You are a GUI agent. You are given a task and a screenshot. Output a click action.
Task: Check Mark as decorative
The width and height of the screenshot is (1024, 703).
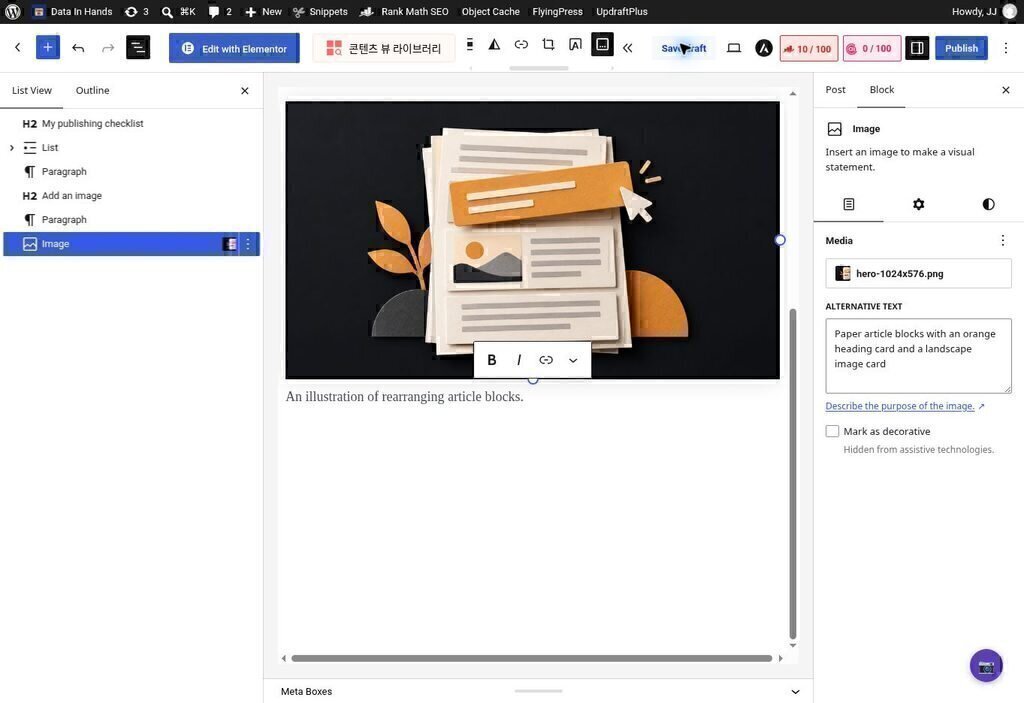pos(832,431)
